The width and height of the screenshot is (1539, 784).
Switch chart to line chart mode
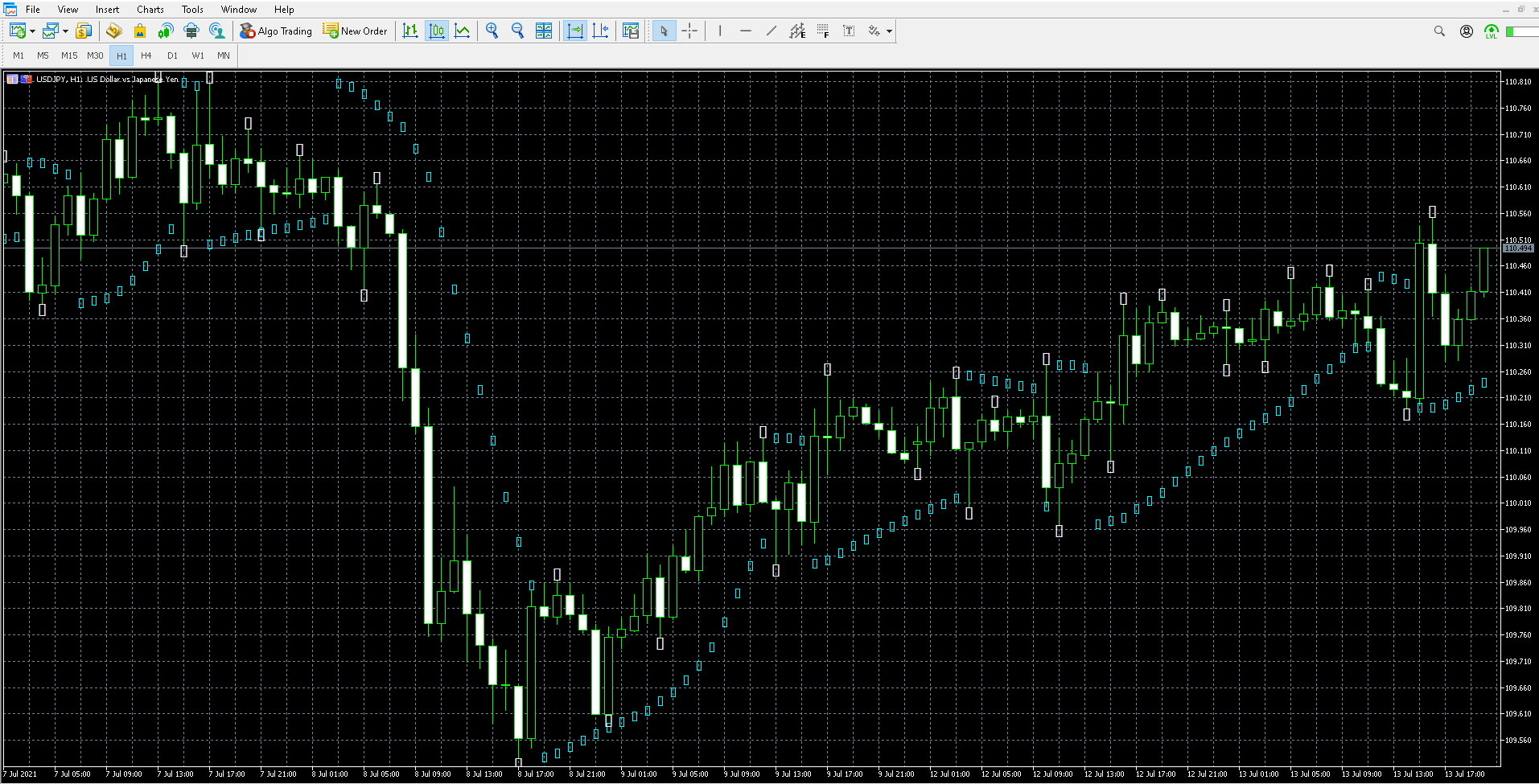(x=463, y=31)
